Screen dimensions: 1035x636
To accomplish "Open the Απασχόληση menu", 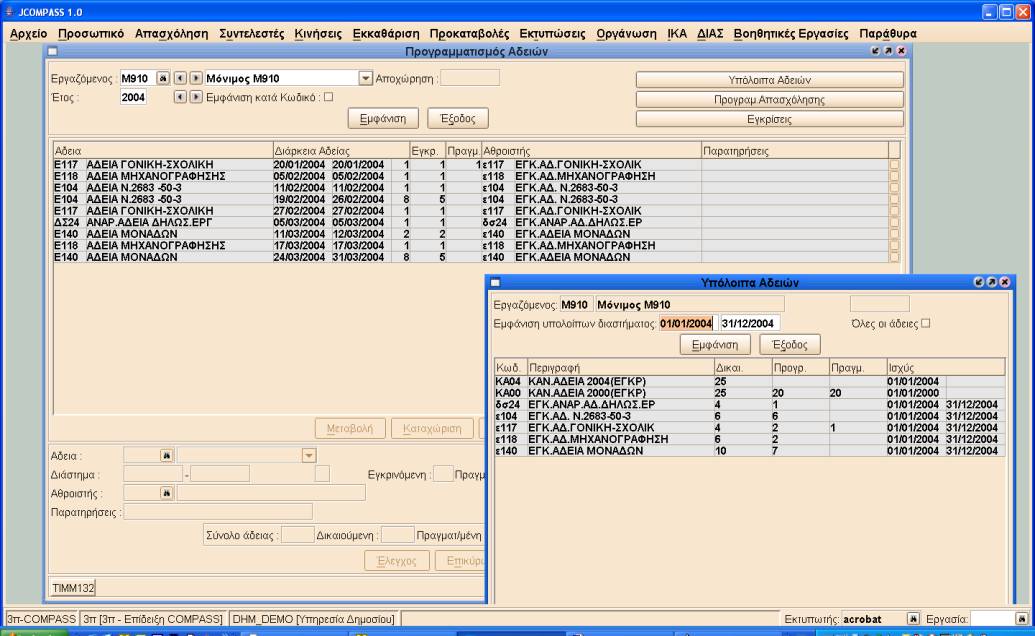I will (171, 34).
